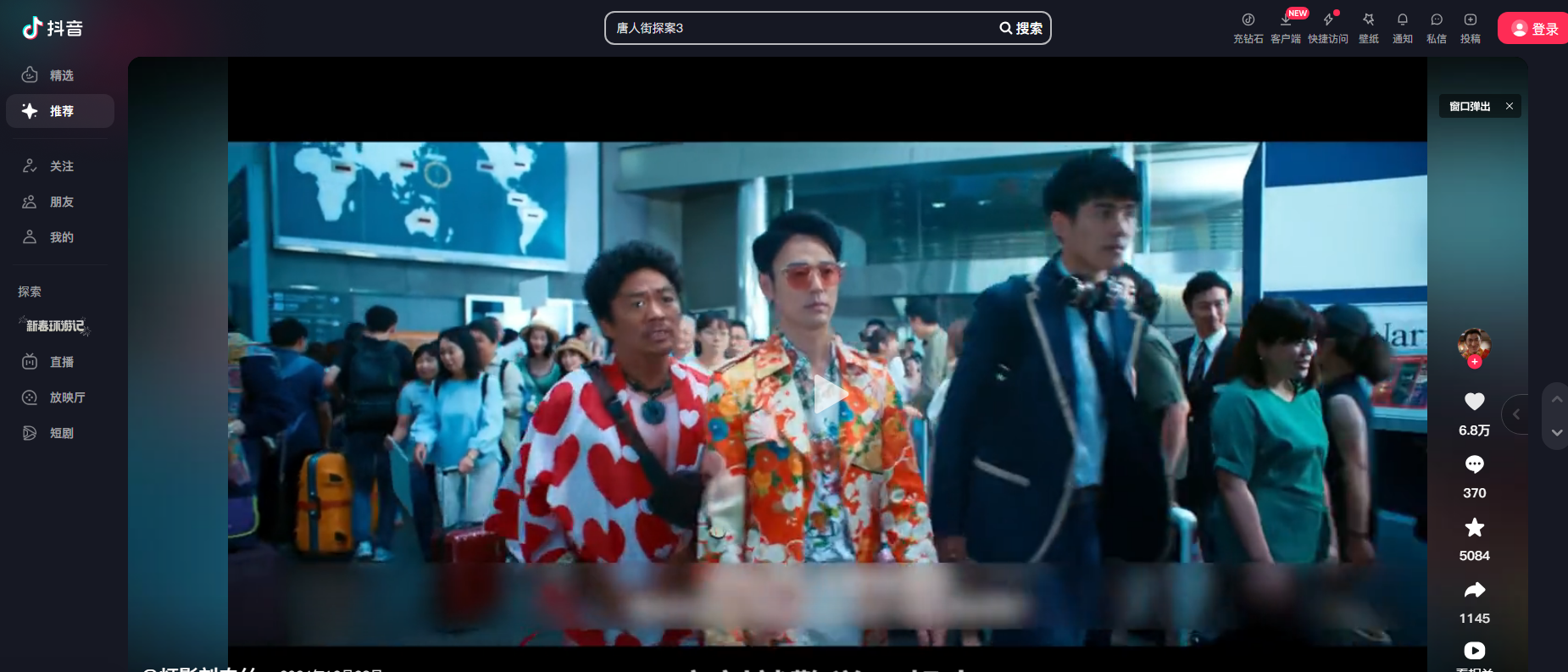Click the 探索 section heading
This screenshot has width=1568, height=672.
click(x=30, y=292)
